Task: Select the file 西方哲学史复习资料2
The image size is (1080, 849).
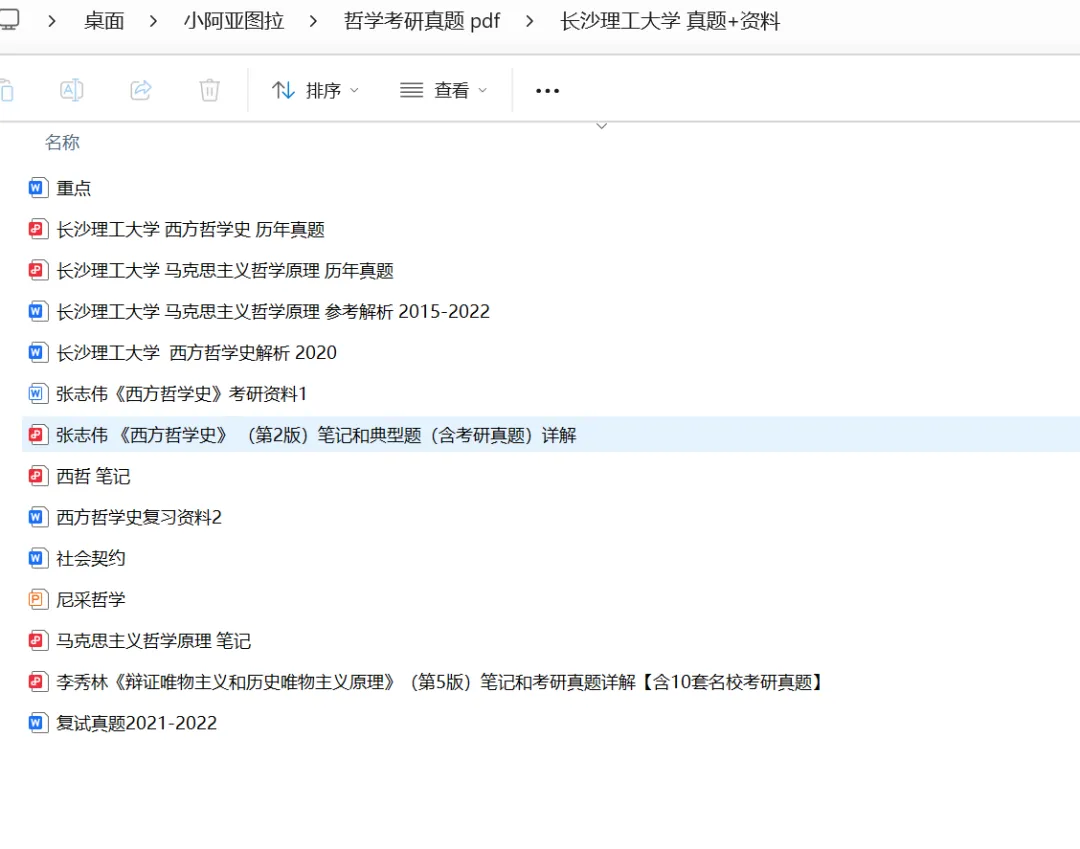Action: pos(139,517)
